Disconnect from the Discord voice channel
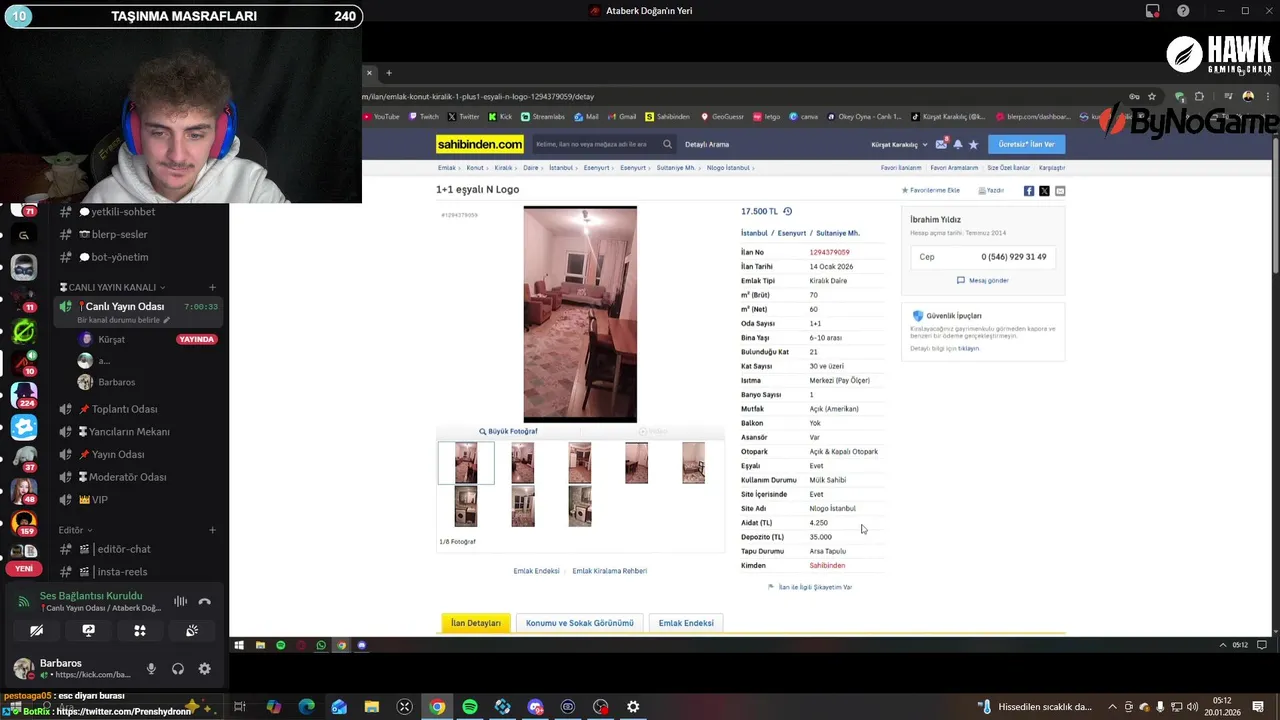 [204, 601]
